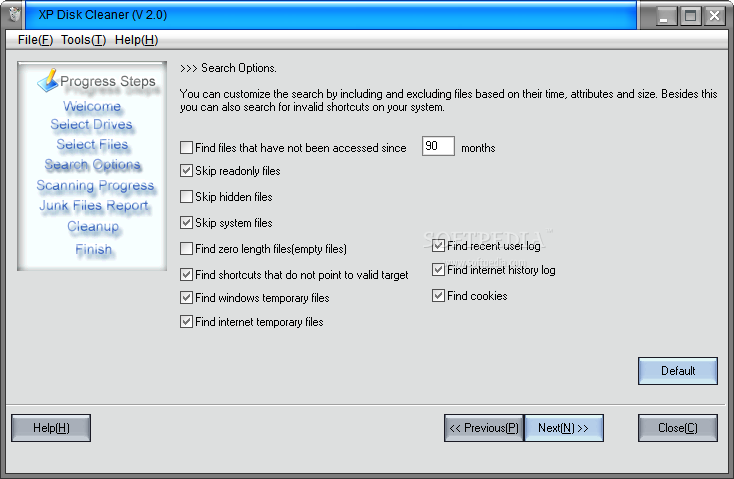Go to the Select Drives step

[x=92, y=125]
